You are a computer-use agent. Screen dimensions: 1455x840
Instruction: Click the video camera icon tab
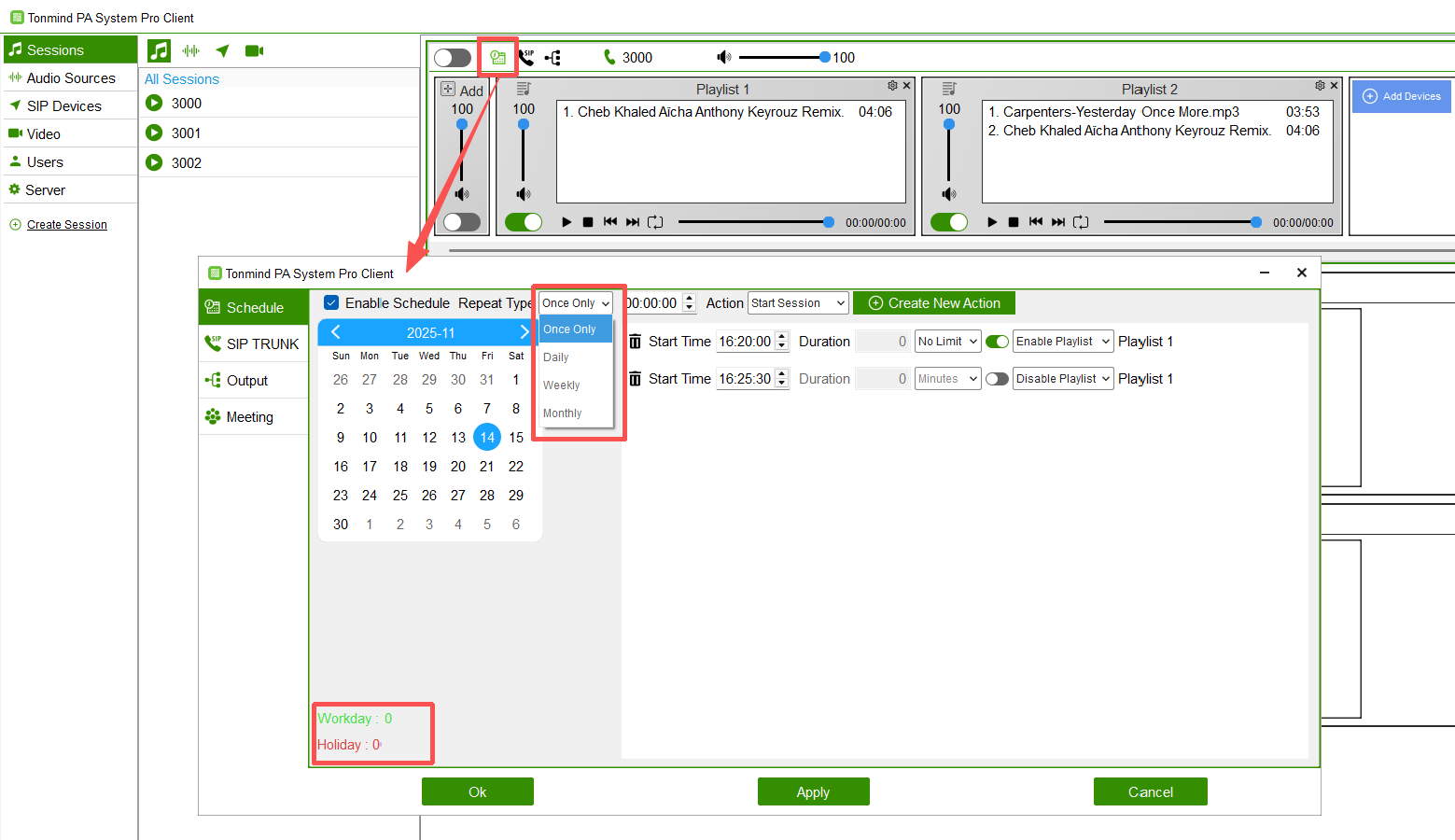click(x=254, y=51)
